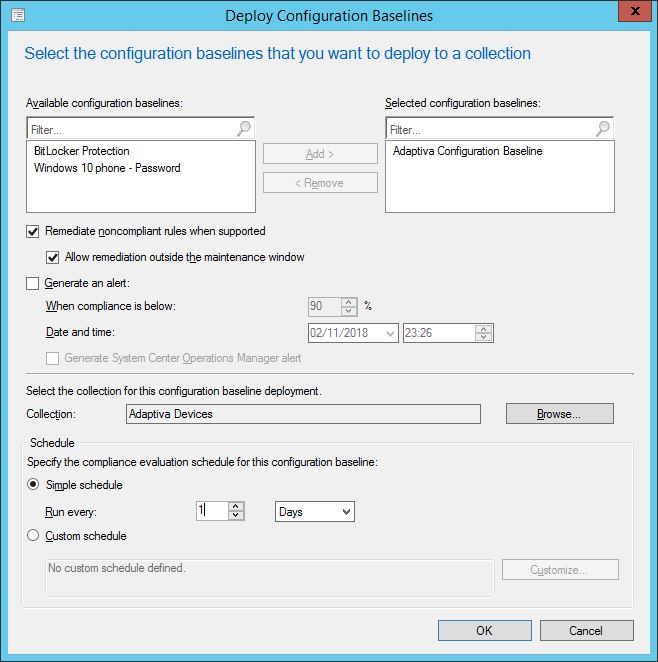Screen dimensions: 658x662
Task: Confirm with the OK button
Action: (485, 630)
